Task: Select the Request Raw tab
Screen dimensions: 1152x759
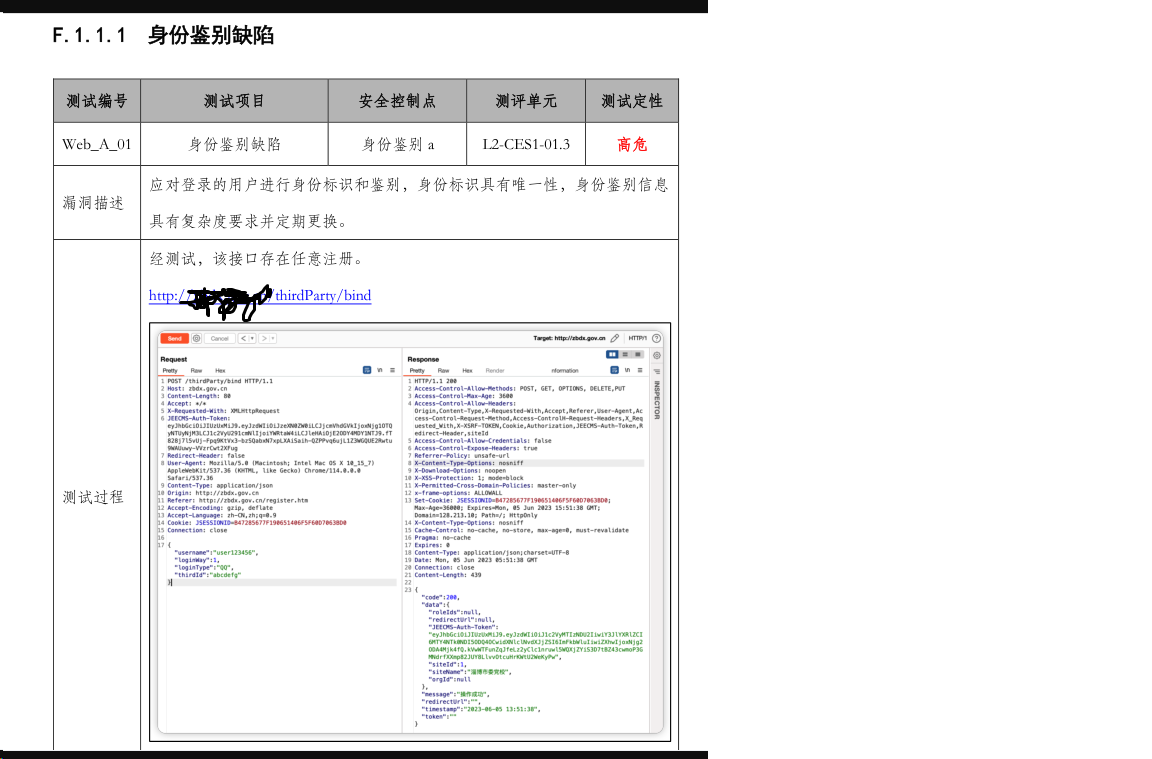Action: pos(196,370)
